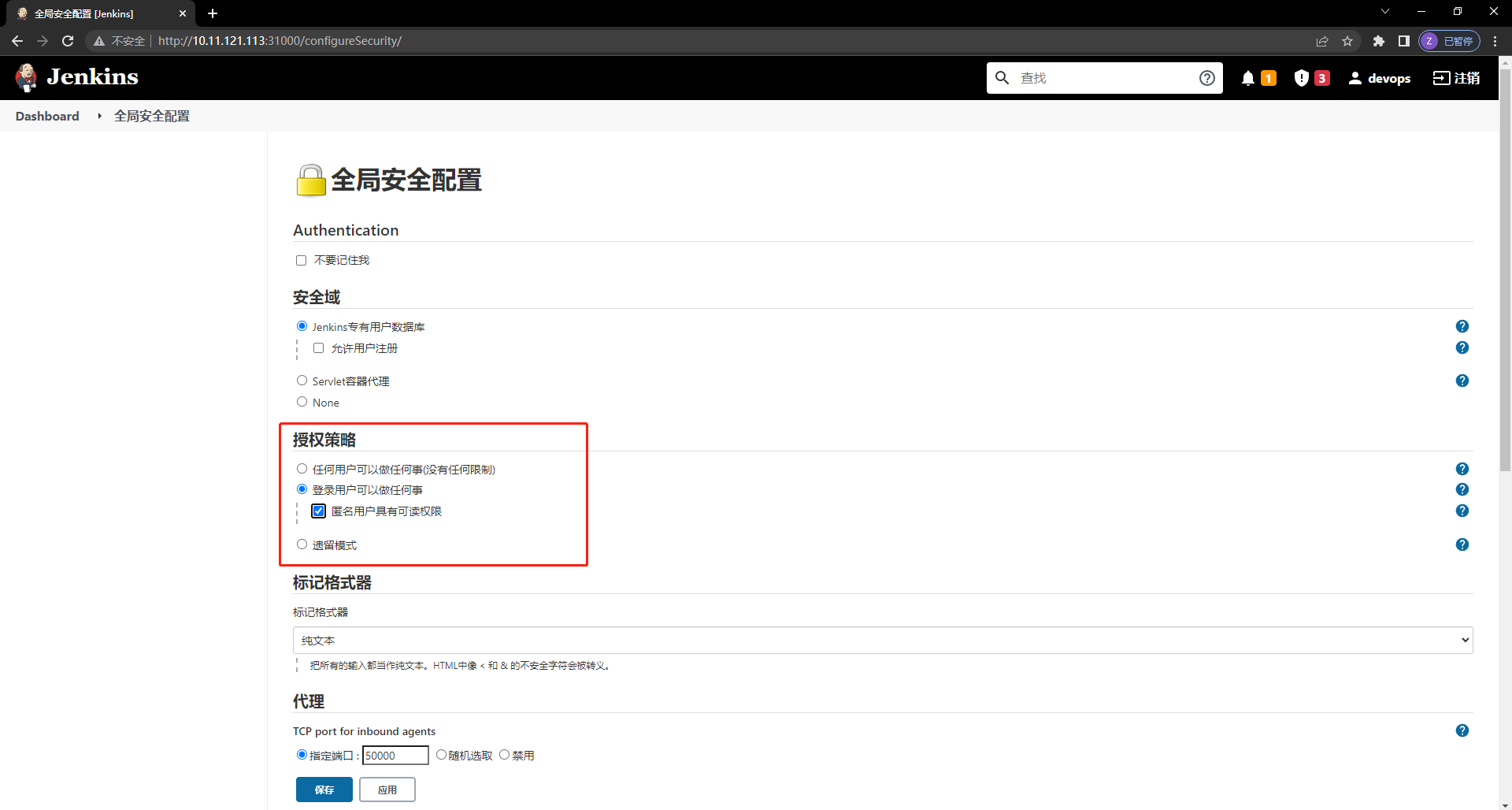The height and width of the screenshot is (810, 1512).
Task: Bookmark this page with the star icon
Action: coord(1347,41)
